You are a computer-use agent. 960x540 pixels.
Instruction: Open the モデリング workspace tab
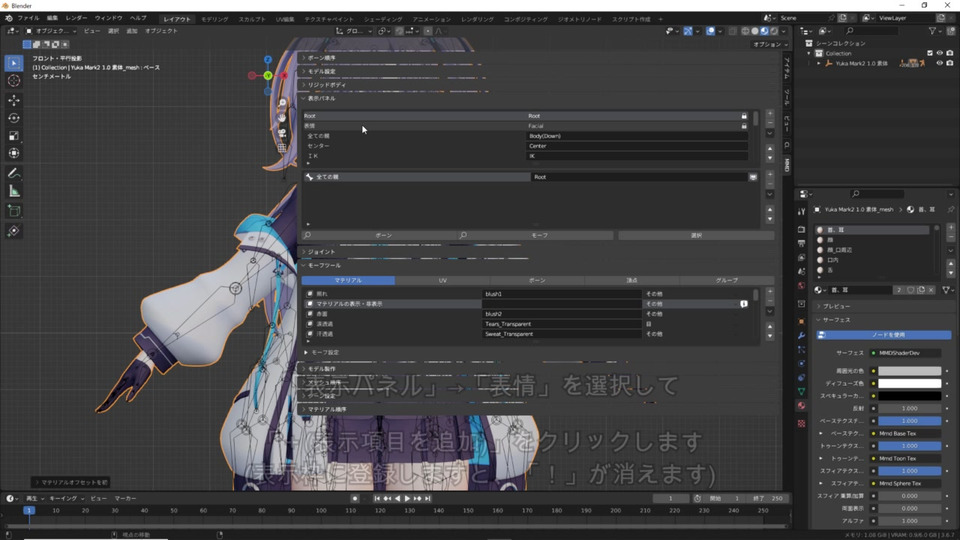pos(214,19)
